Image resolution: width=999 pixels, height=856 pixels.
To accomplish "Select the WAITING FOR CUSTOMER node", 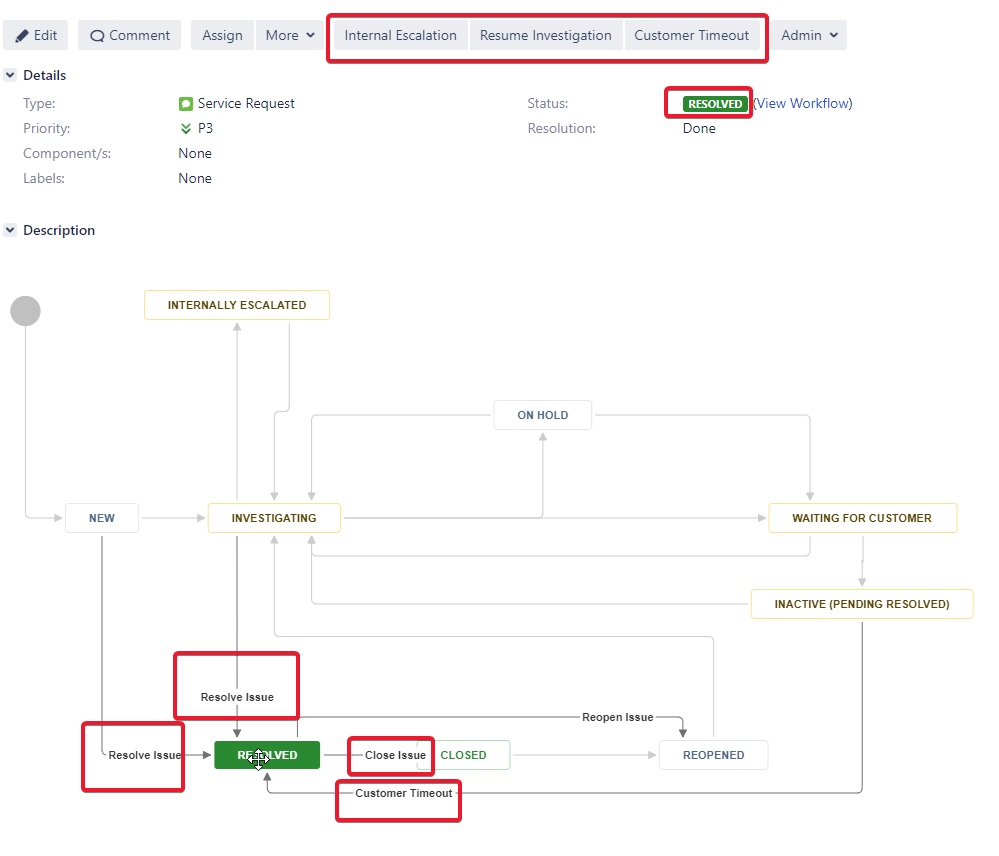I will tap(862, 518).
